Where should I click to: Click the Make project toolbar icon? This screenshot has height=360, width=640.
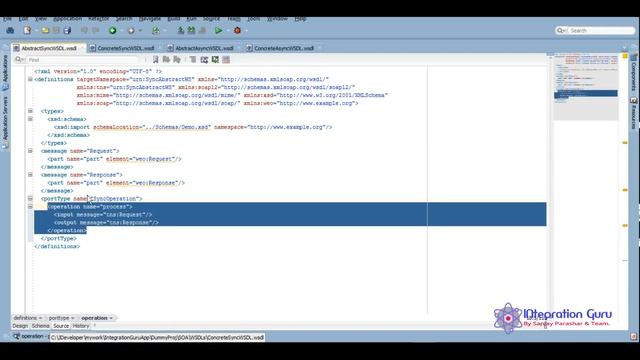(181, 31)
